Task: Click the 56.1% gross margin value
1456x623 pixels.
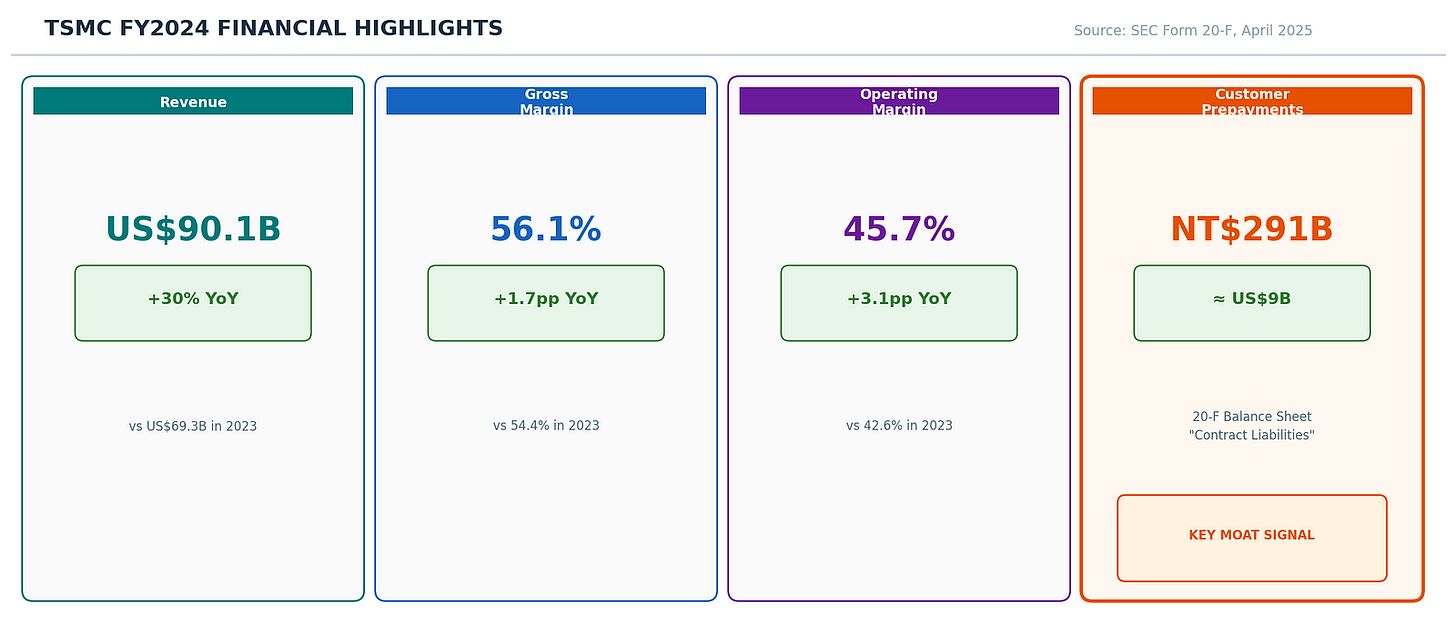Action: click(x=546, y=230)
